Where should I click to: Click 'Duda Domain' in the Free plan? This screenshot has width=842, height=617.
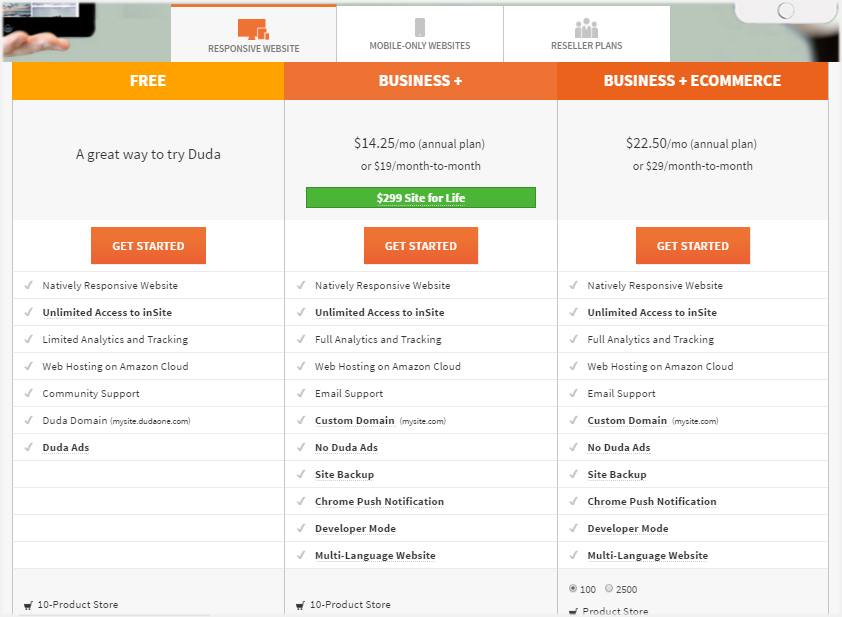[75, 420]
